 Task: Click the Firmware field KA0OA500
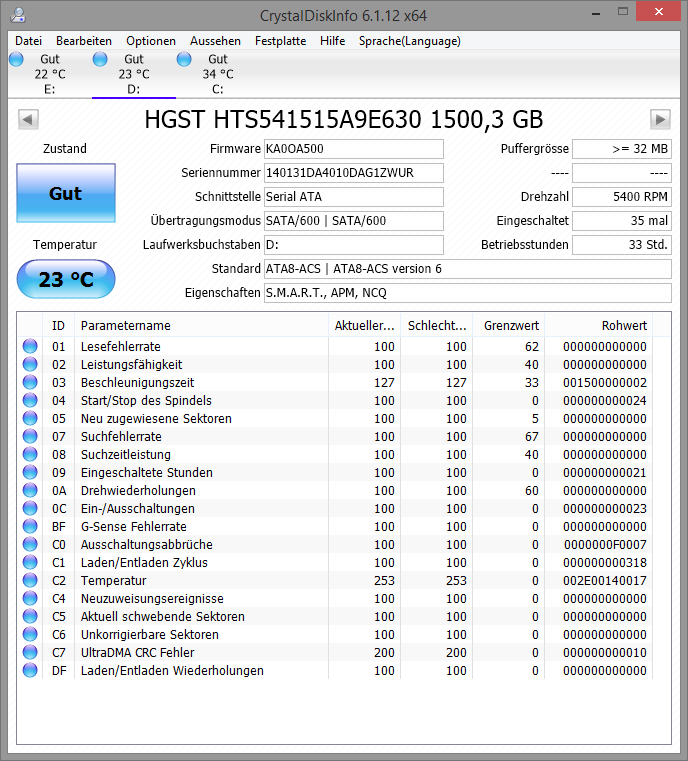pos(354,149)
